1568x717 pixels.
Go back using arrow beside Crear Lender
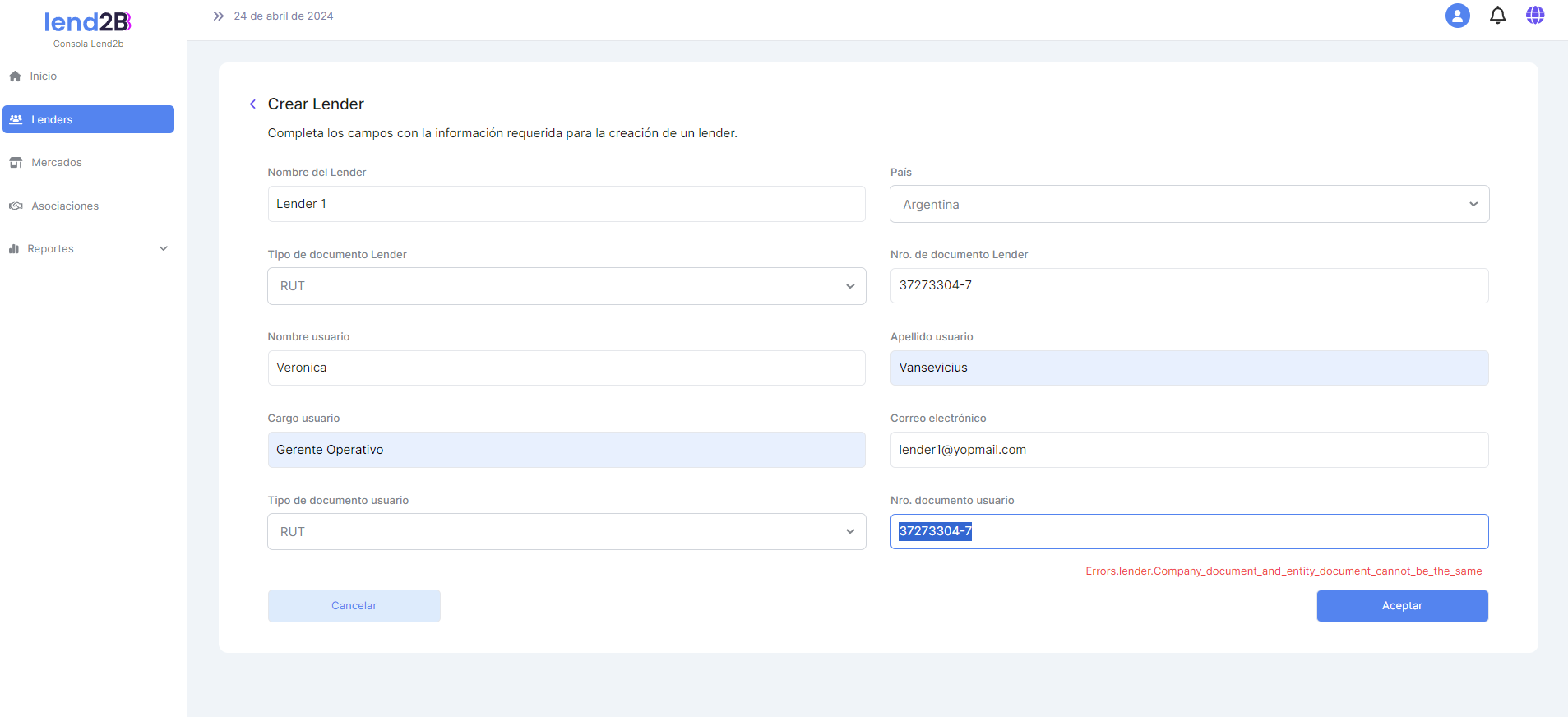252,104
